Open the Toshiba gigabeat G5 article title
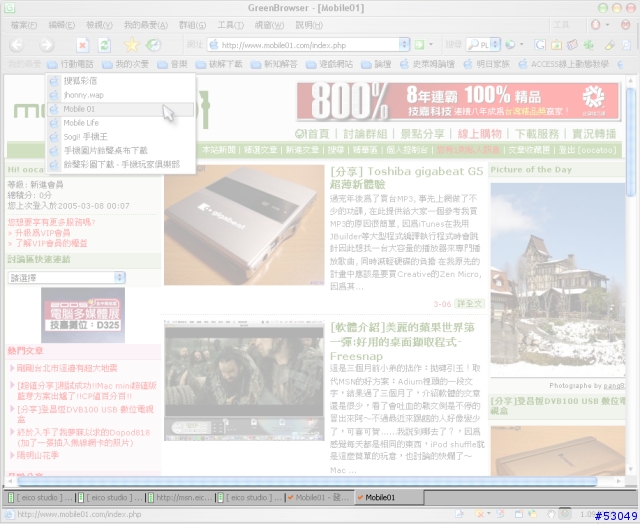Screen dimensions: 640x524 pyautogui.click(x=407, y=178)
